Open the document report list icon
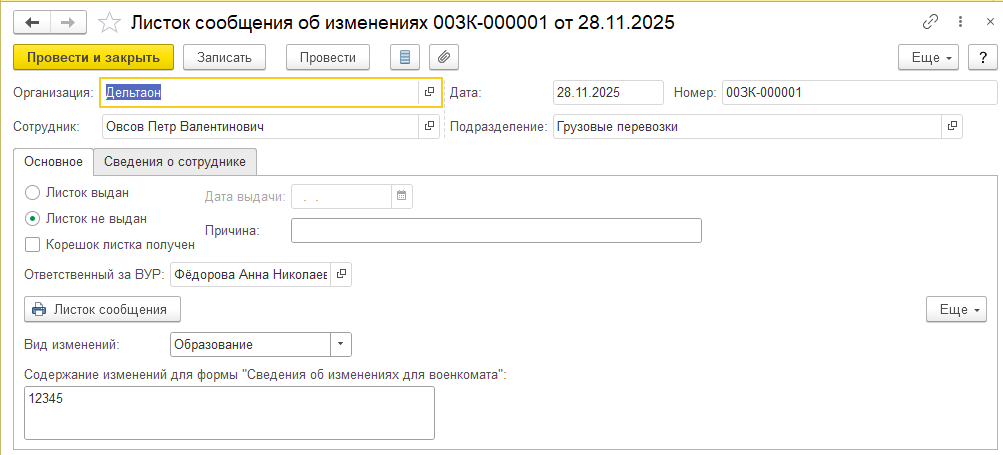This screenshot has height=455, width=1003. pos(405,57)
